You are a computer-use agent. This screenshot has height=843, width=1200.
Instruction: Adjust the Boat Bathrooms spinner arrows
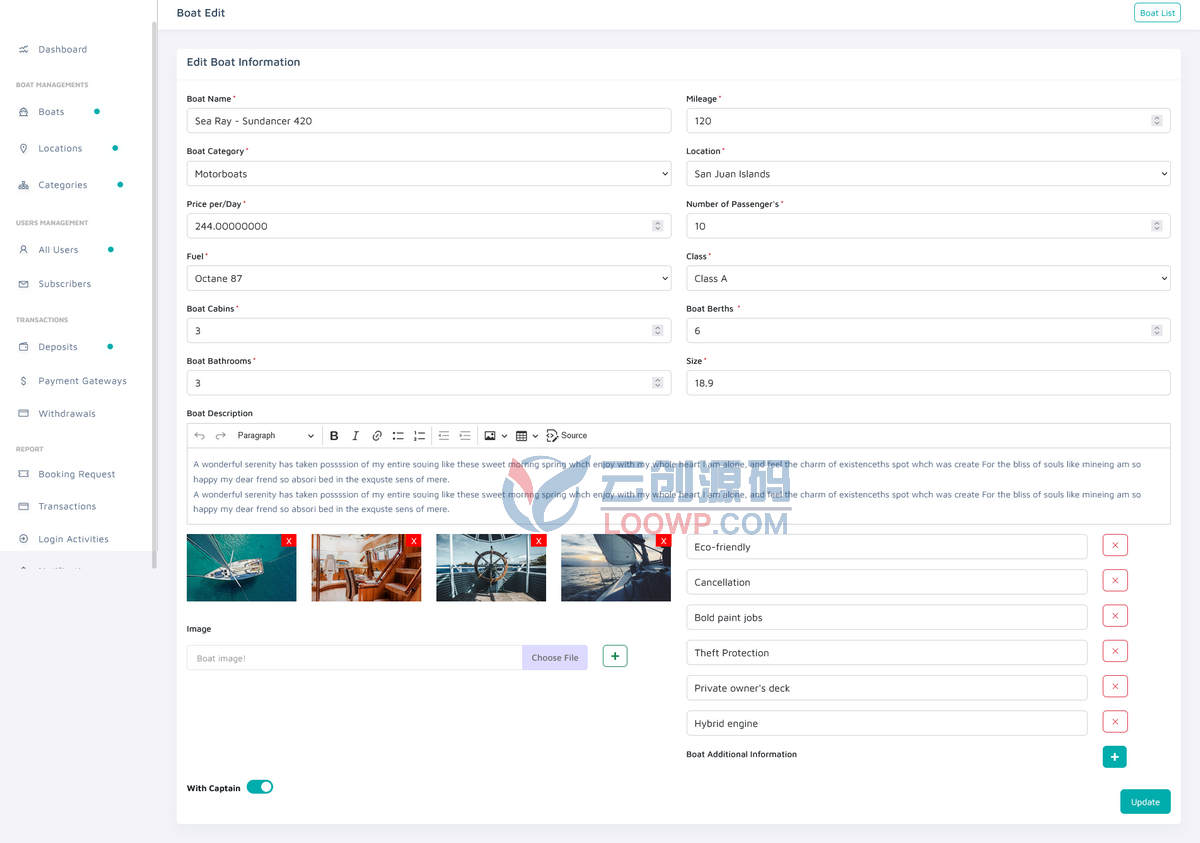pyautogui.click(x=658, y=383)
